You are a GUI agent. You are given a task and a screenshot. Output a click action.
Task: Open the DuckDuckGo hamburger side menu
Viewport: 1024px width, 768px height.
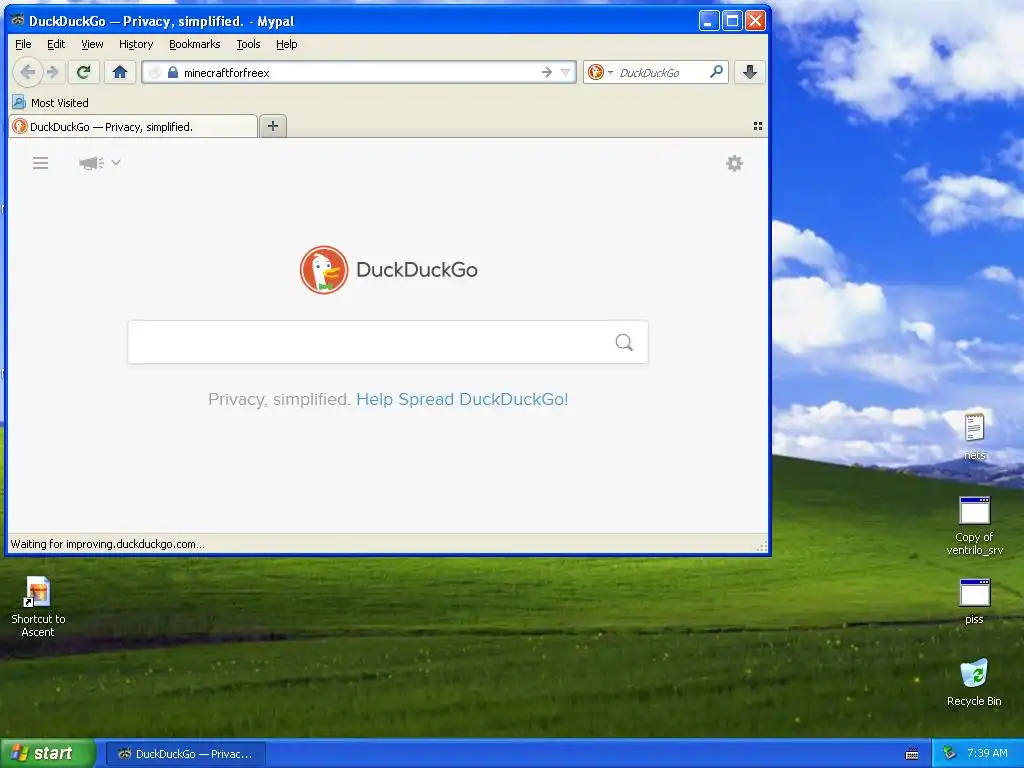(40, 163)
